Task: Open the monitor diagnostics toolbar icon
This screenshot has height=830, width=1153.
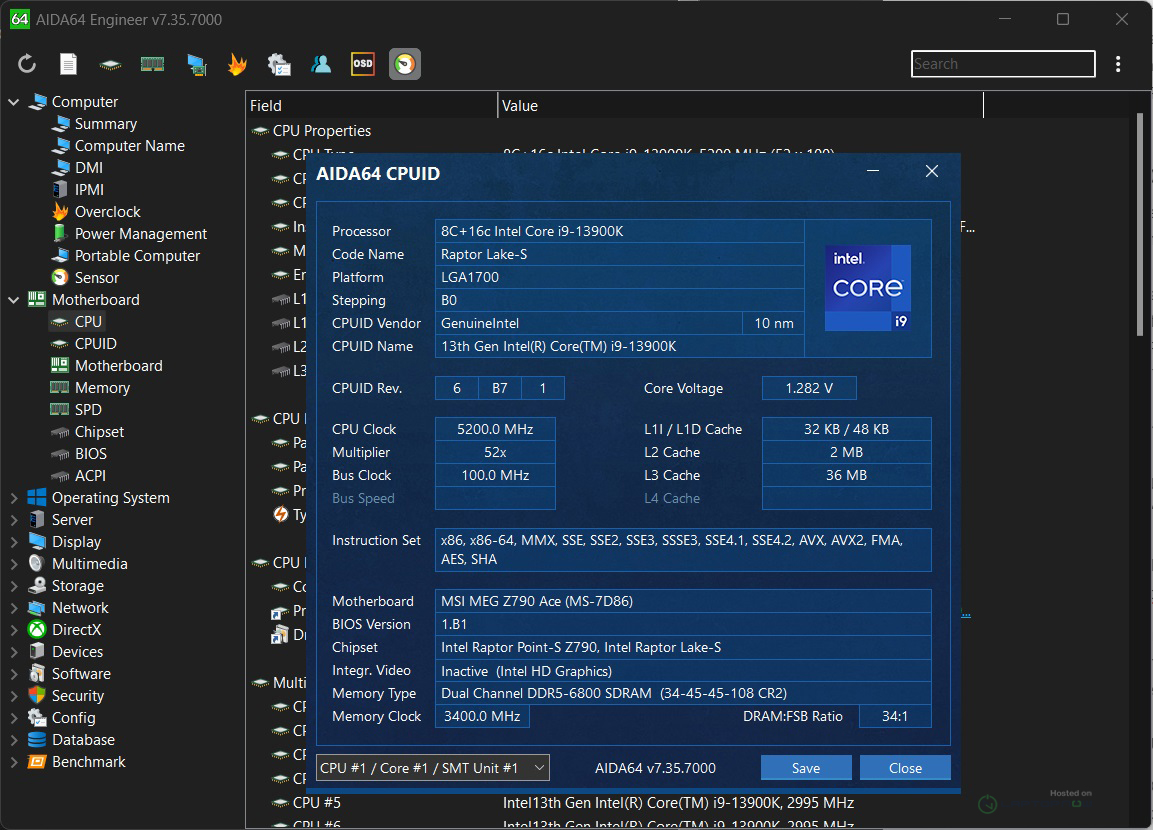Action: click(196, 64)
